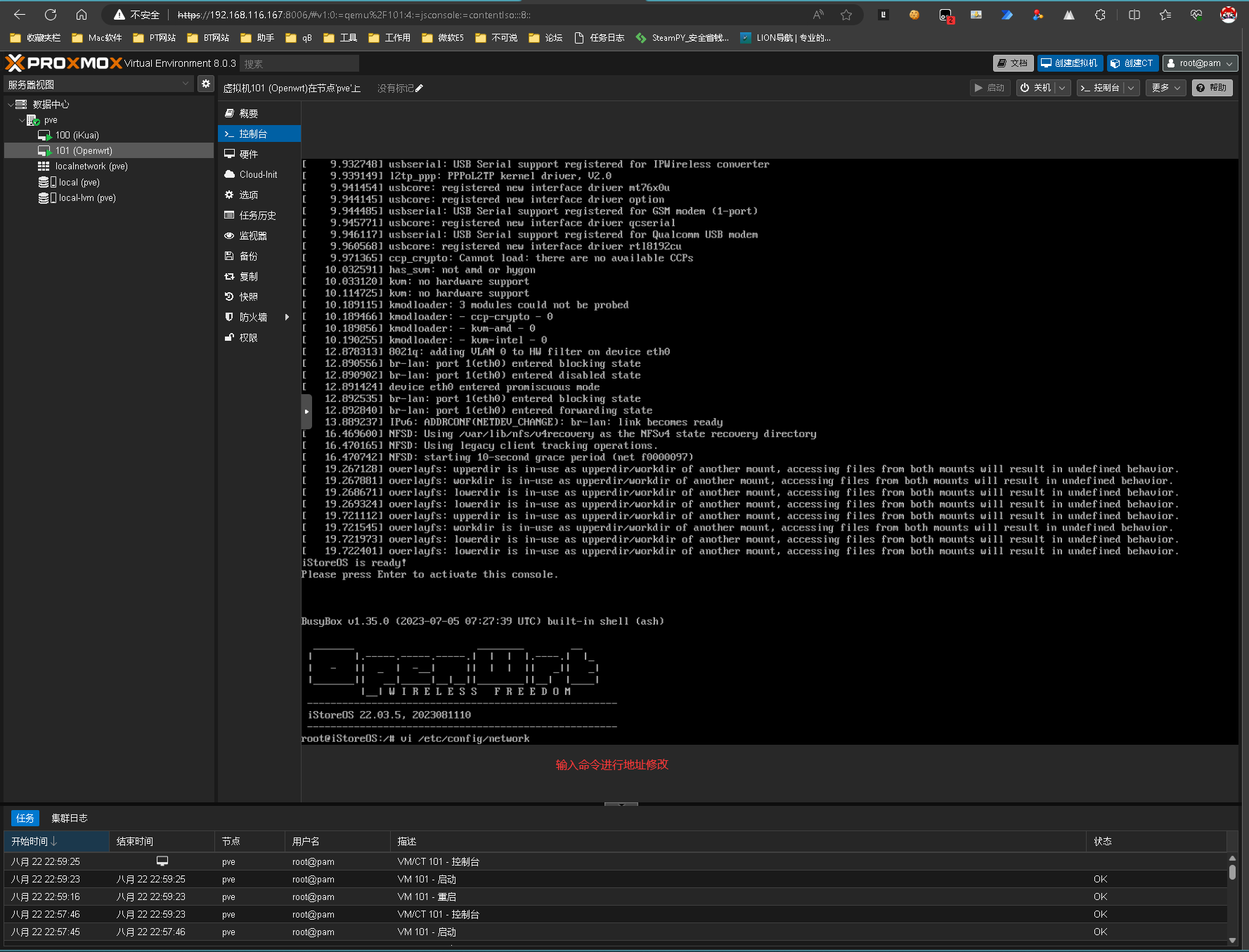Viewport: 1249px width, 952px height.
Task: Click the Proxmox search input field
Action: (299, 64)
